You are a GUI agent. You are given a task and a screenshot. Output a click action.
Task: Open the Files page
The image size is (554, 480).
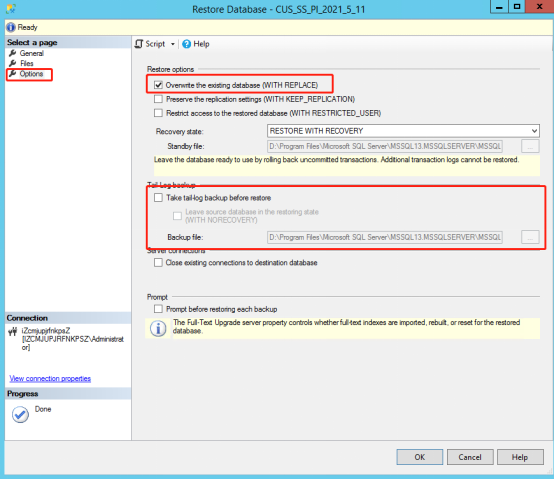tap(26, 64)
